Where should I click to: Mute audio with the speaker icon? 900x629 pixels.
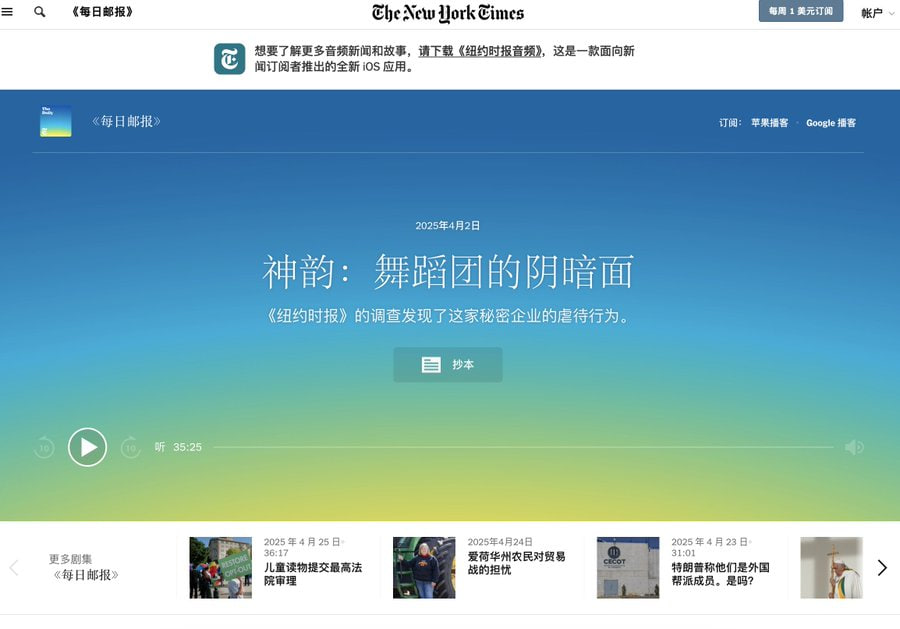pos(854,447)
